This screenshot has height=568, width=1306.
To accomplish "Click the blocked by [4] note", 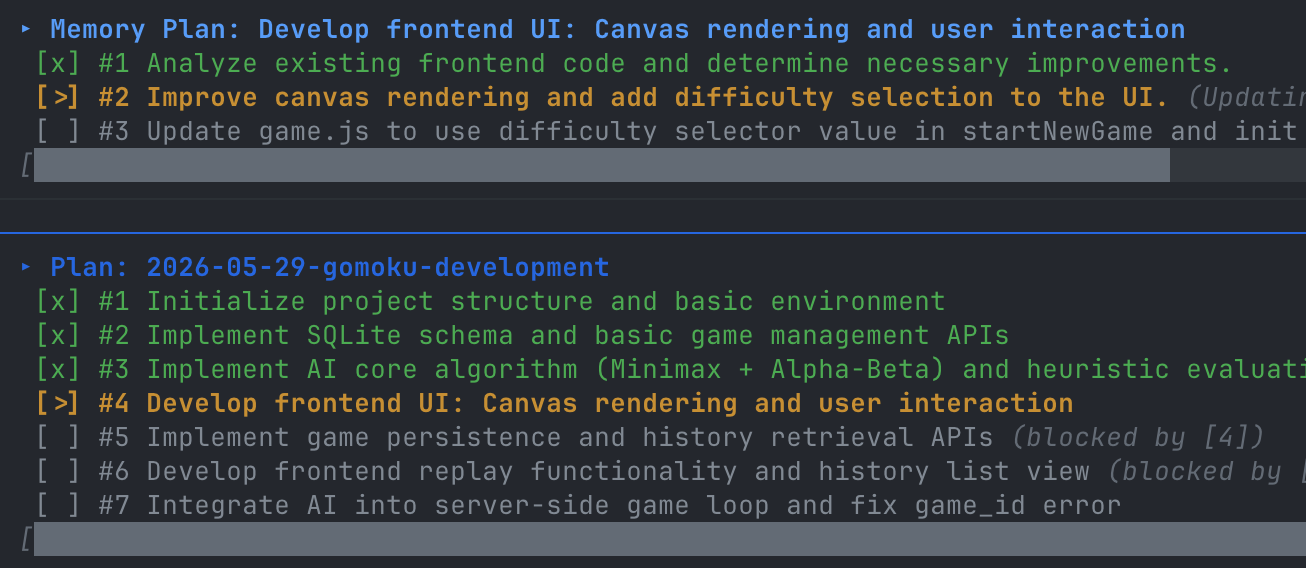I will (x=1138, y=438).
